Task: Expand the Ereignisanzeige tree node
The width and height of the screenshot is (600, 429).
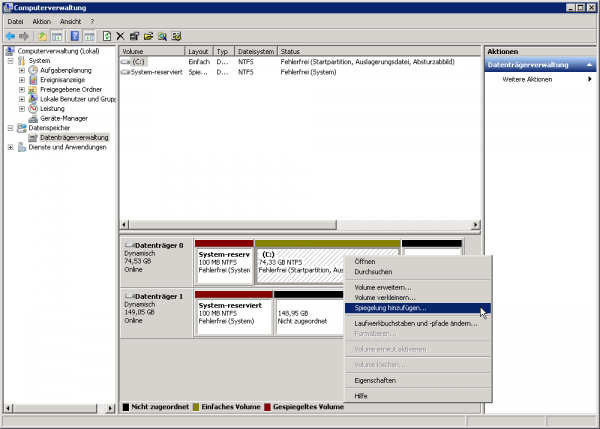Action: point(21,80)
